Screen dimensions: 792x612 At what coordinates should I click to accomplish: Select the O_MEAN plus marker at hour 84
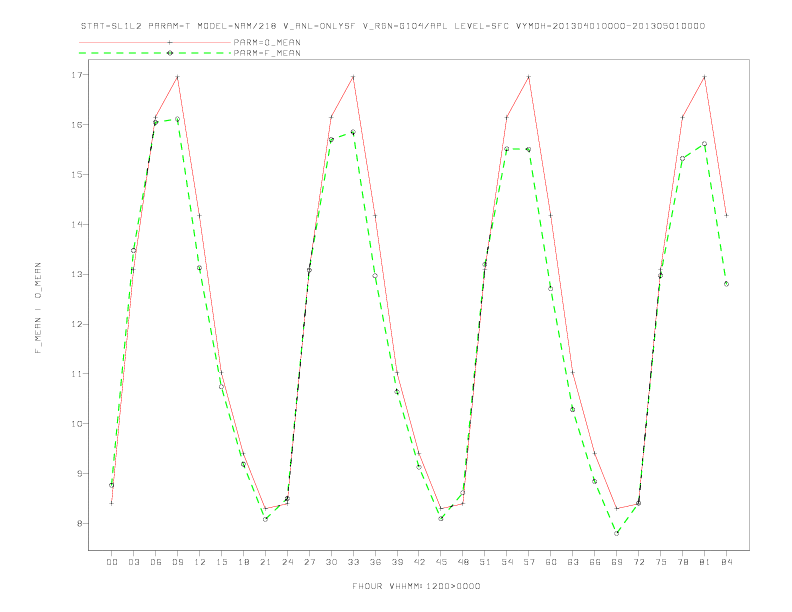[726, 216]
